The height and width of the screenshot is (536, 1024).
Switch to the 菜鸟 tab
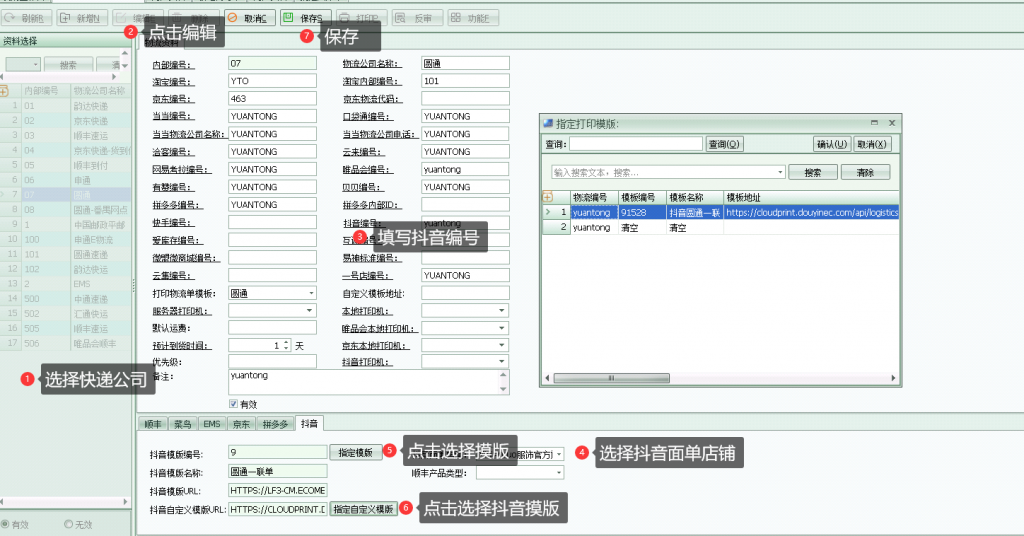183,424
